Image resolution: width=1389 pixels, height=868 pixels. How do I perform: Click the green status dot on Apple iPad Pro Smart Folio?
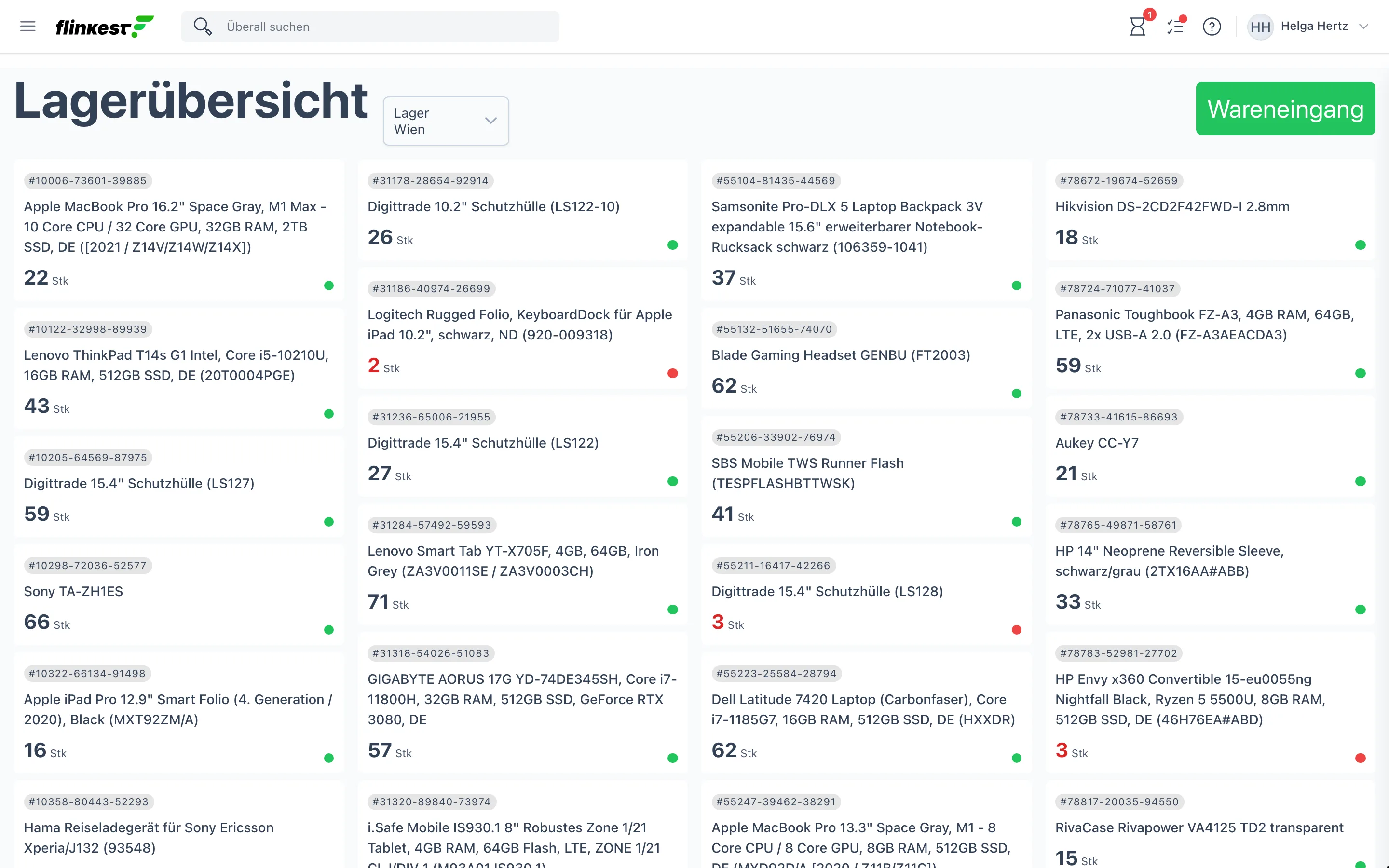pyautogui.click(x=329, y=758)
